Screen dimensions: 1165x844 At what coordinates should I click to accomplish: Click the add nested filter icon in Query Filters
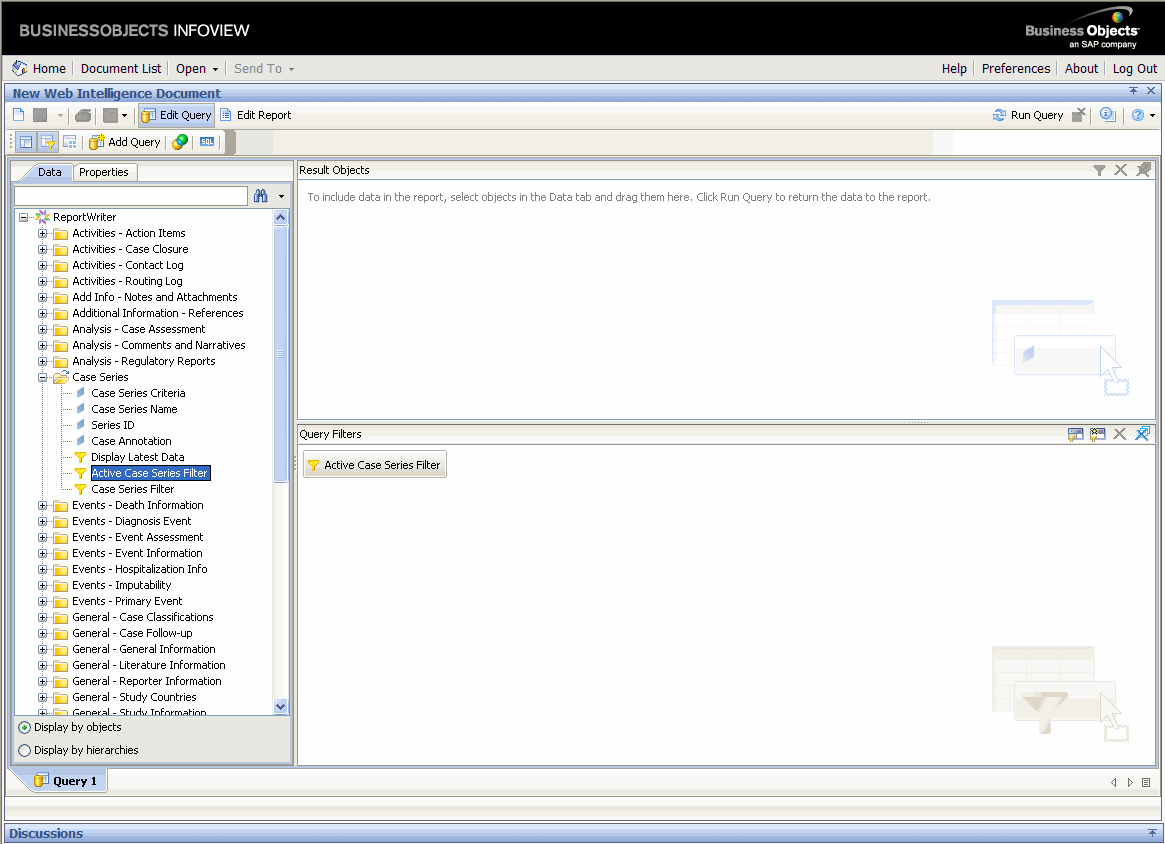pos(1097,434)
